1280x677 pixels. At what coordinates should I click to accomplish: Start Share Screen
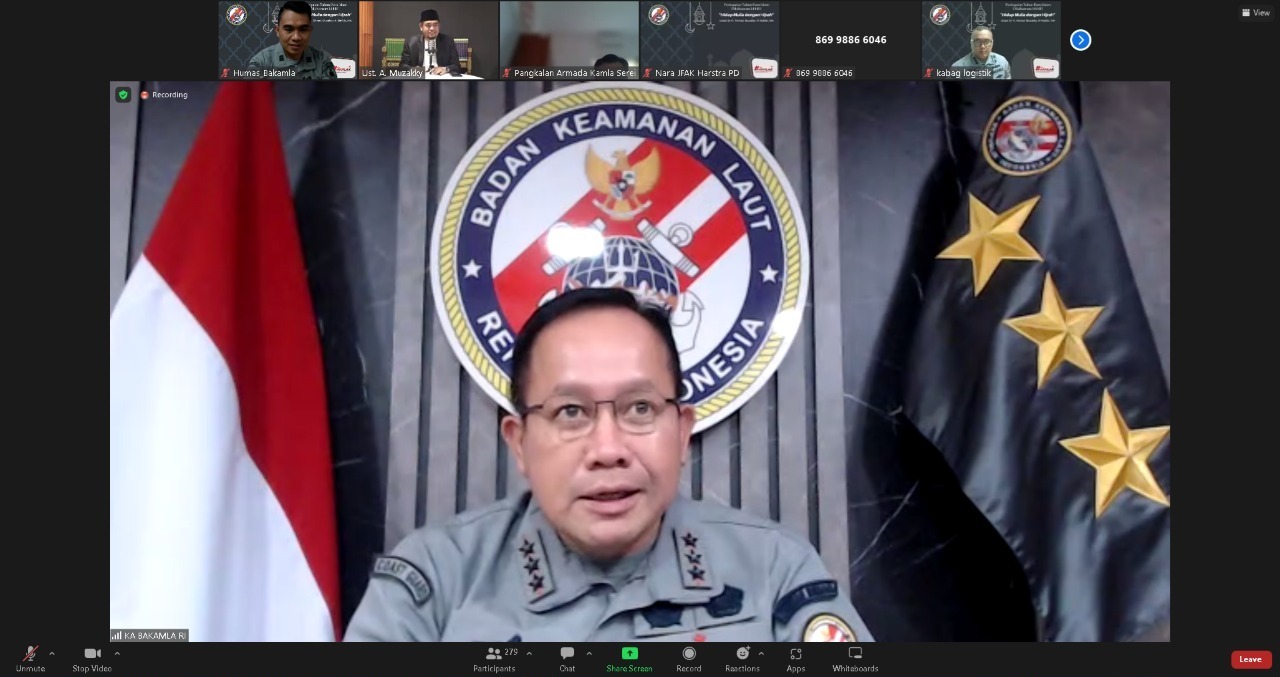click(x=629, y=658)
